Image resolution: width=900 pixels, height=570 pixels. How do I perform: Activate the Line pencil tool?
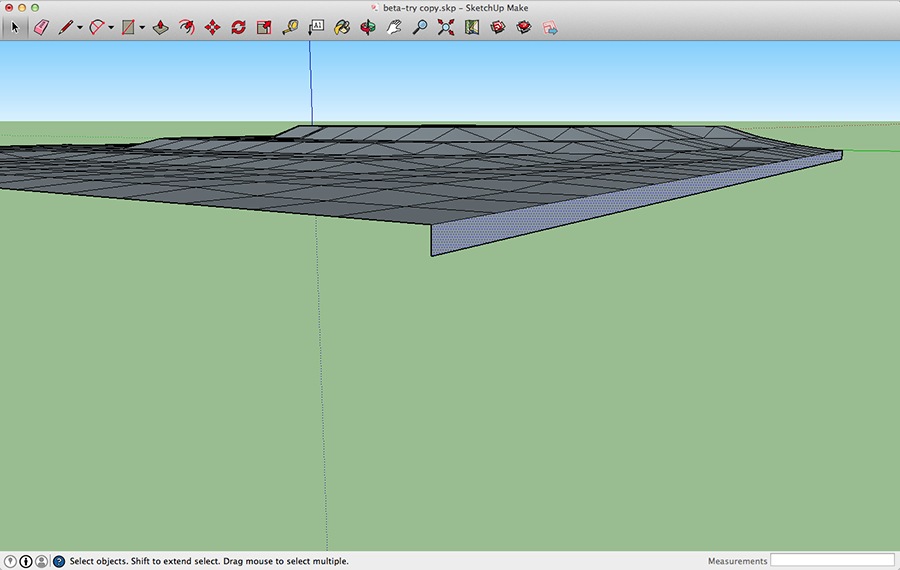pos(65,27)
